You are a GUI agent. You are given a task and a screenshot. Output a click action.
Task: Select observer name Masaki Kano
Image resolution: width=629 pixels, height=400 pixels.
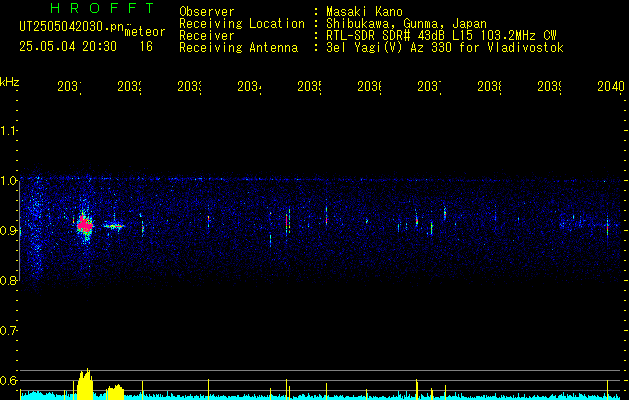(364, 11)
